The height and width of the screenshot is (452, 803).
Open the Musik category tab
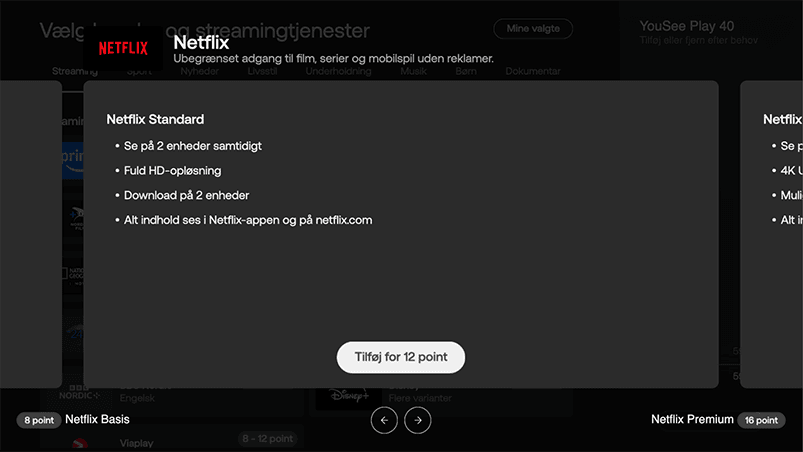413,72
